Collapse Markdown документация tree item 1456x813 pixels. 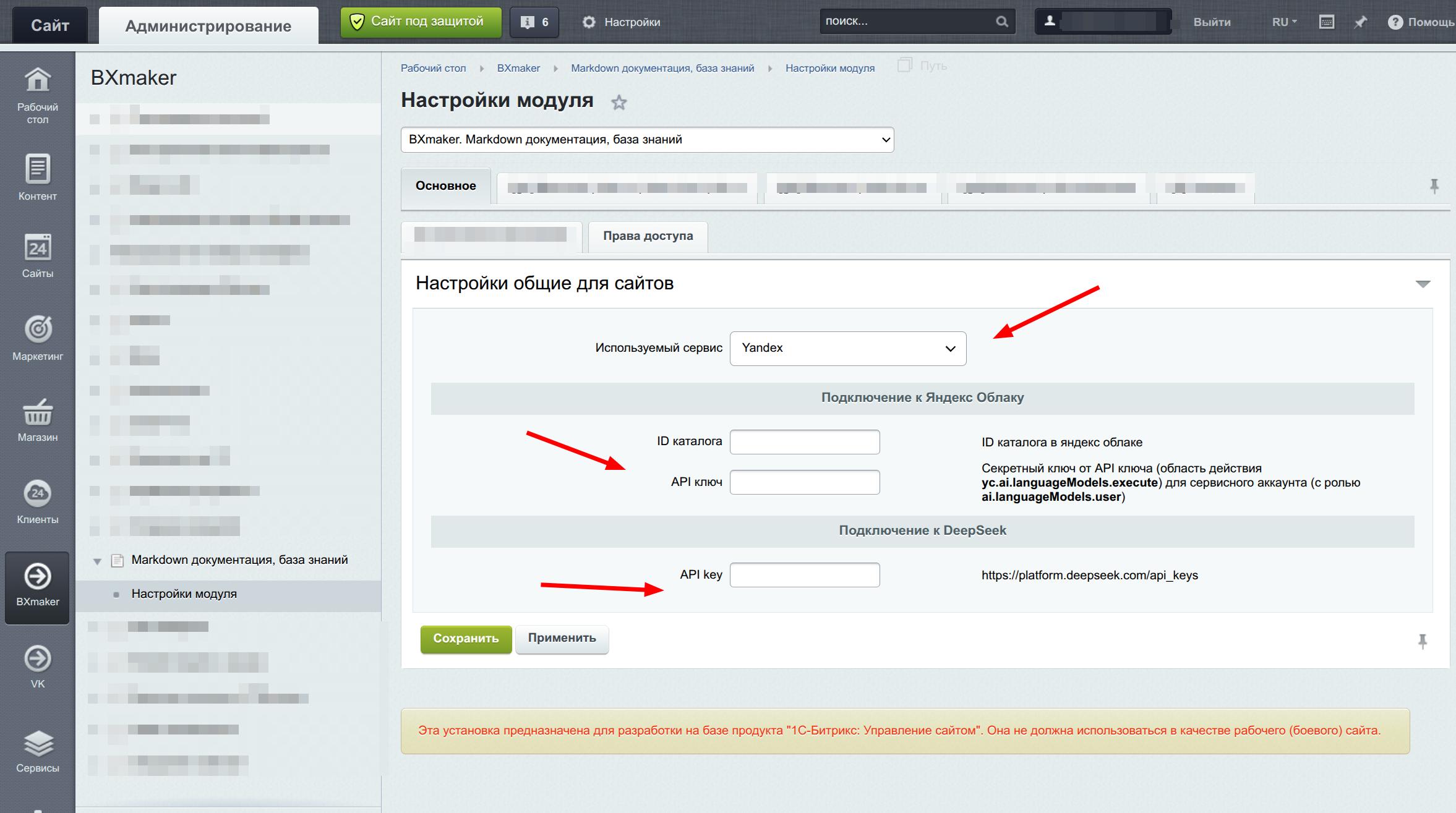(x=97, y=561)
